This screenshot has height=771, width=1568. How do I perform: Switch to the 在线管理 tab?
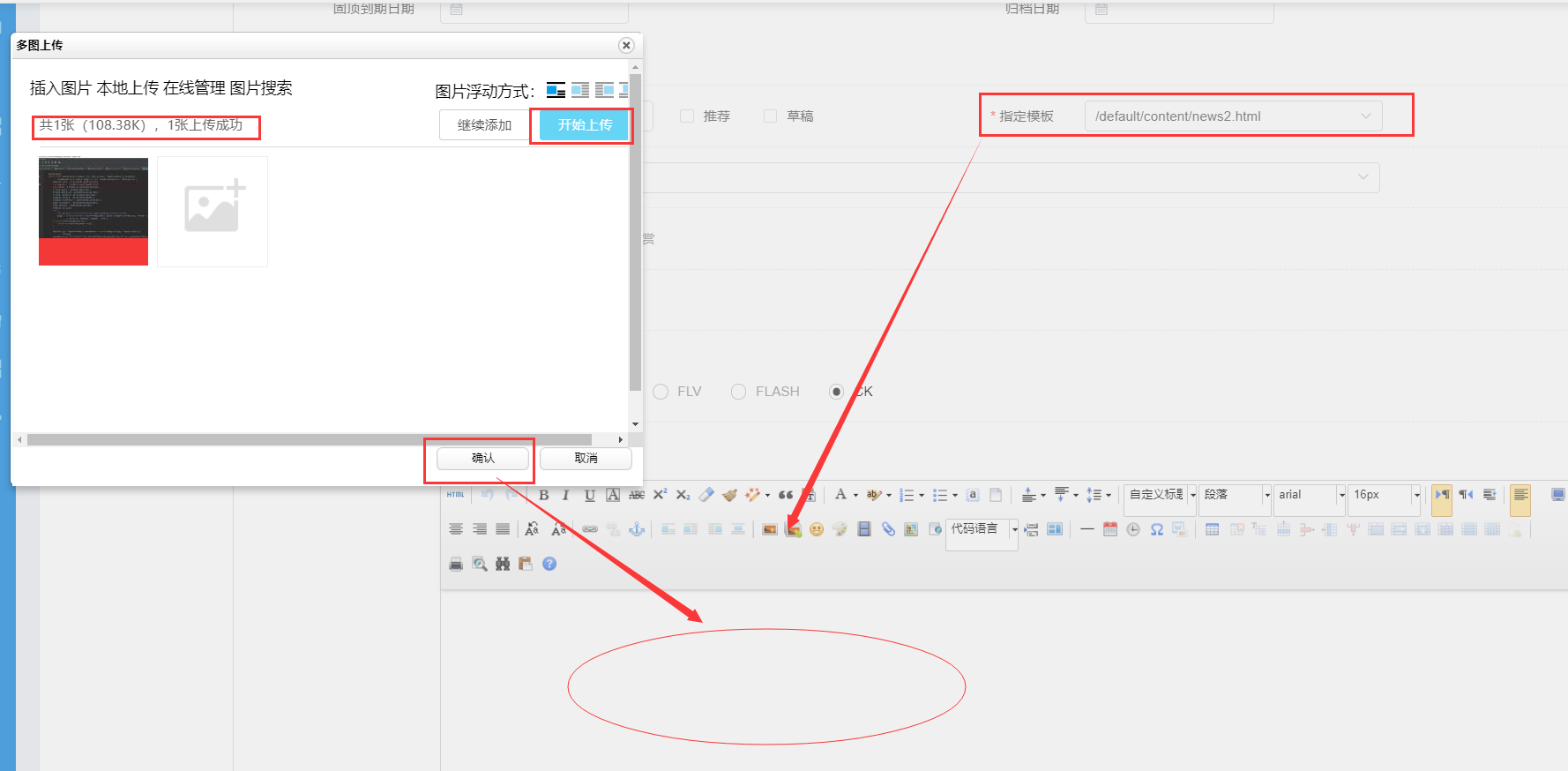(x=194, y=88)
